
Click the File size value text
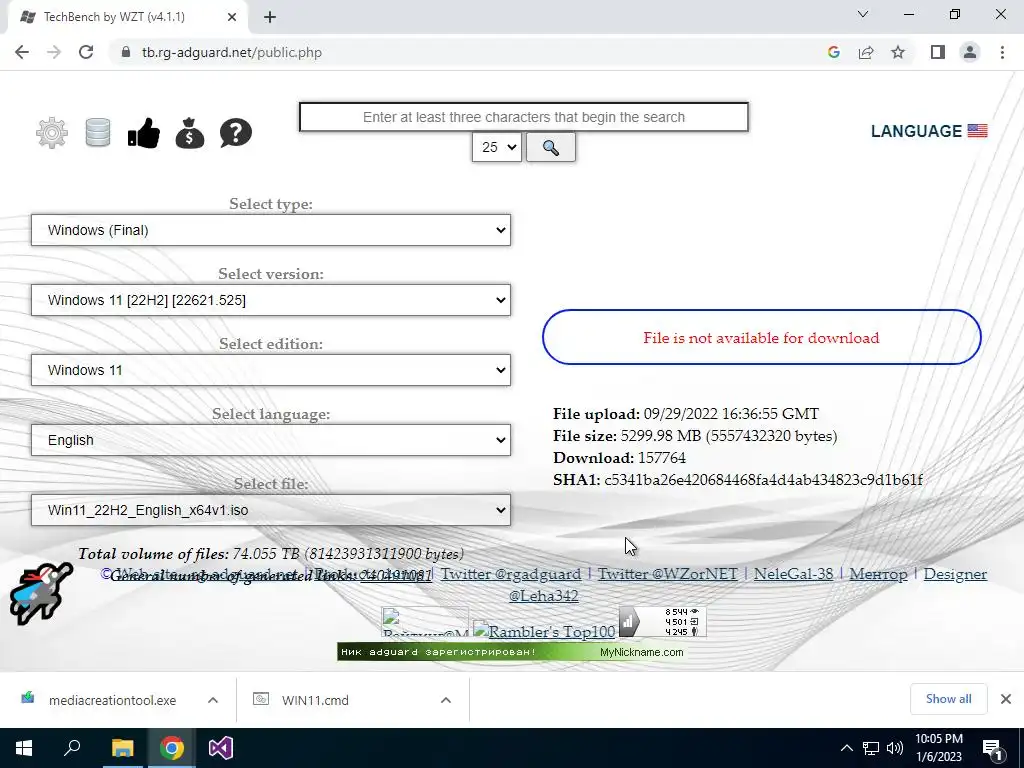coord(729,436)
